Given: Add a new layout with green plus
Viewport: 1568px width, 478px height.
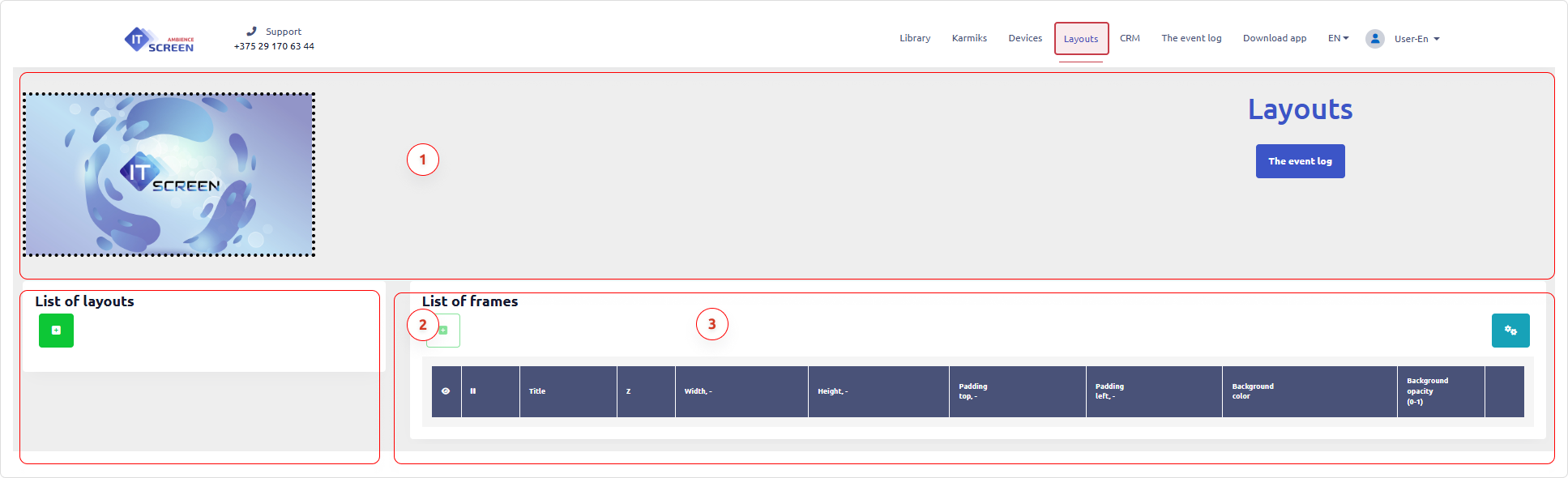Looking at the screenshot, I should click(56, 331).
